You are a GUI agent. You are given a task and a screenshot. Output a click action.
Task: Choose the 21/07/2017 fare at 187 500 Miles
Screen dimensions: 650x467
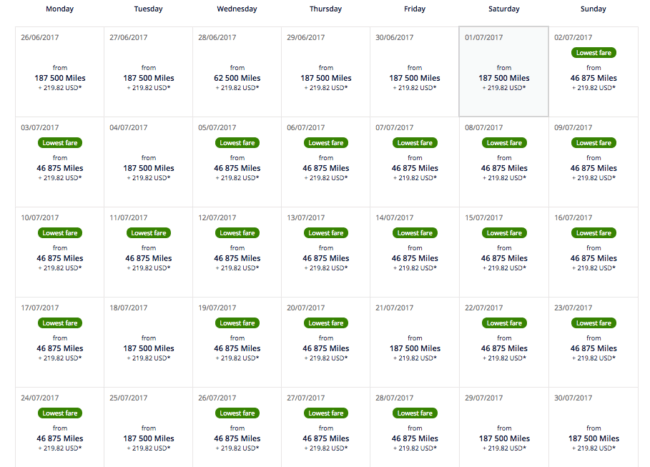[x=415, y=348]
